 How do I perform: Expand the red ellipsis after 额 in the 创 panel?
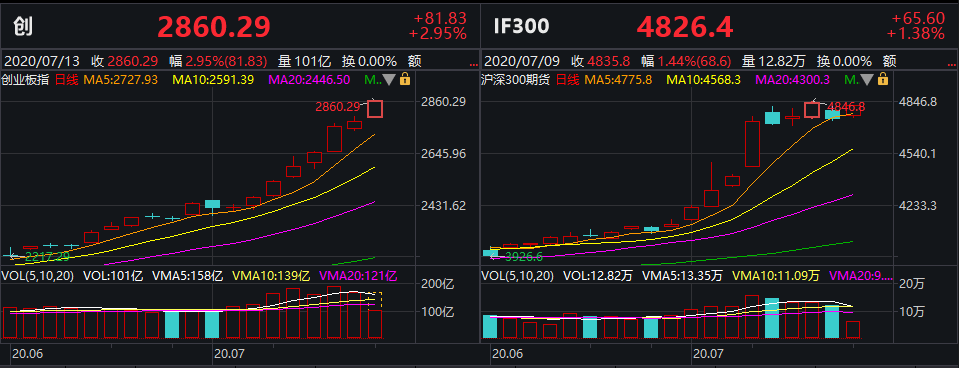click(x=473, y=64)
